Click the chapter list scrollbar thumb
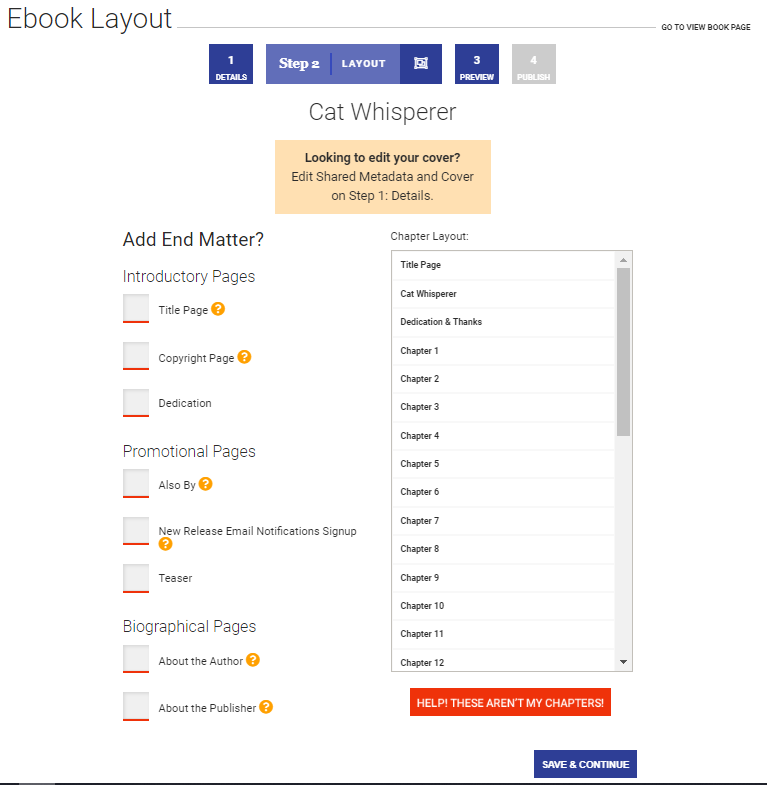This screenshot has width=767, height=785. [623, 350]
